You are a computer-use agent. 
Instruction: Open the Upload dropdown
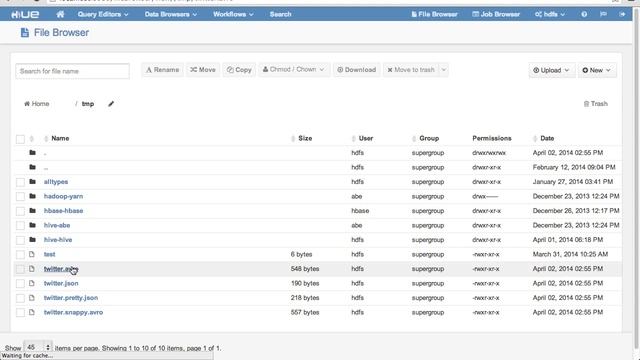coord(551,70)
